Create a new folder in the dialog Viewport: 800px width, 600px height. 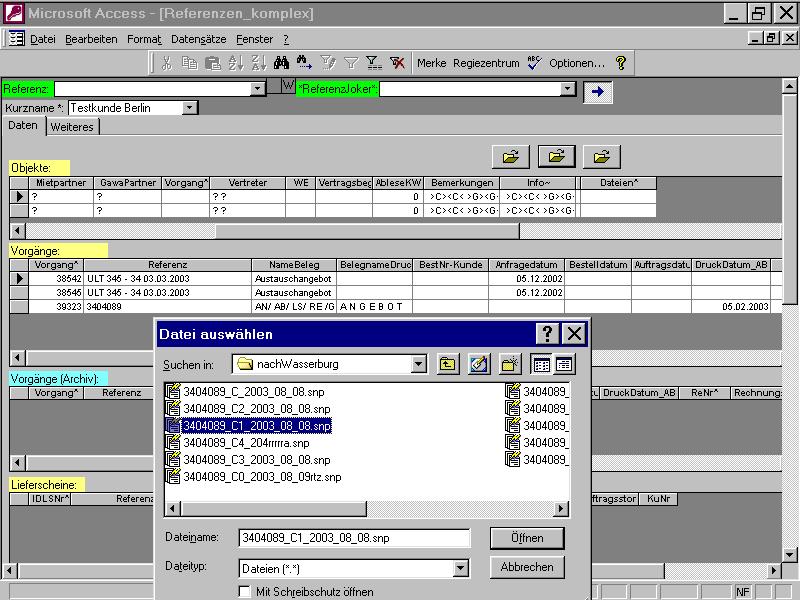click(x=510, y=364)
